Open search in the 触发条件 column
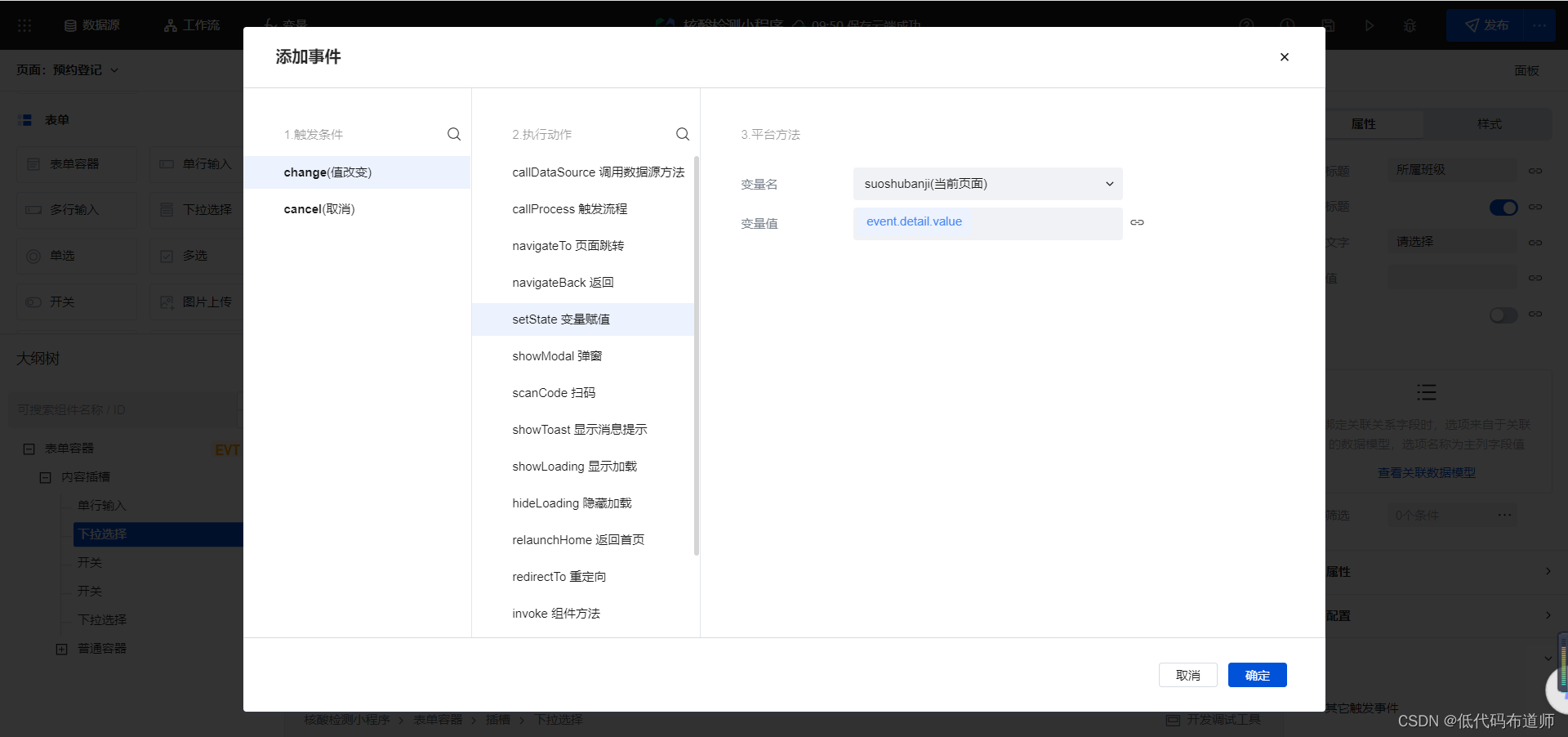This screenshot has height=737, width=1568. [x=454, y=134]
